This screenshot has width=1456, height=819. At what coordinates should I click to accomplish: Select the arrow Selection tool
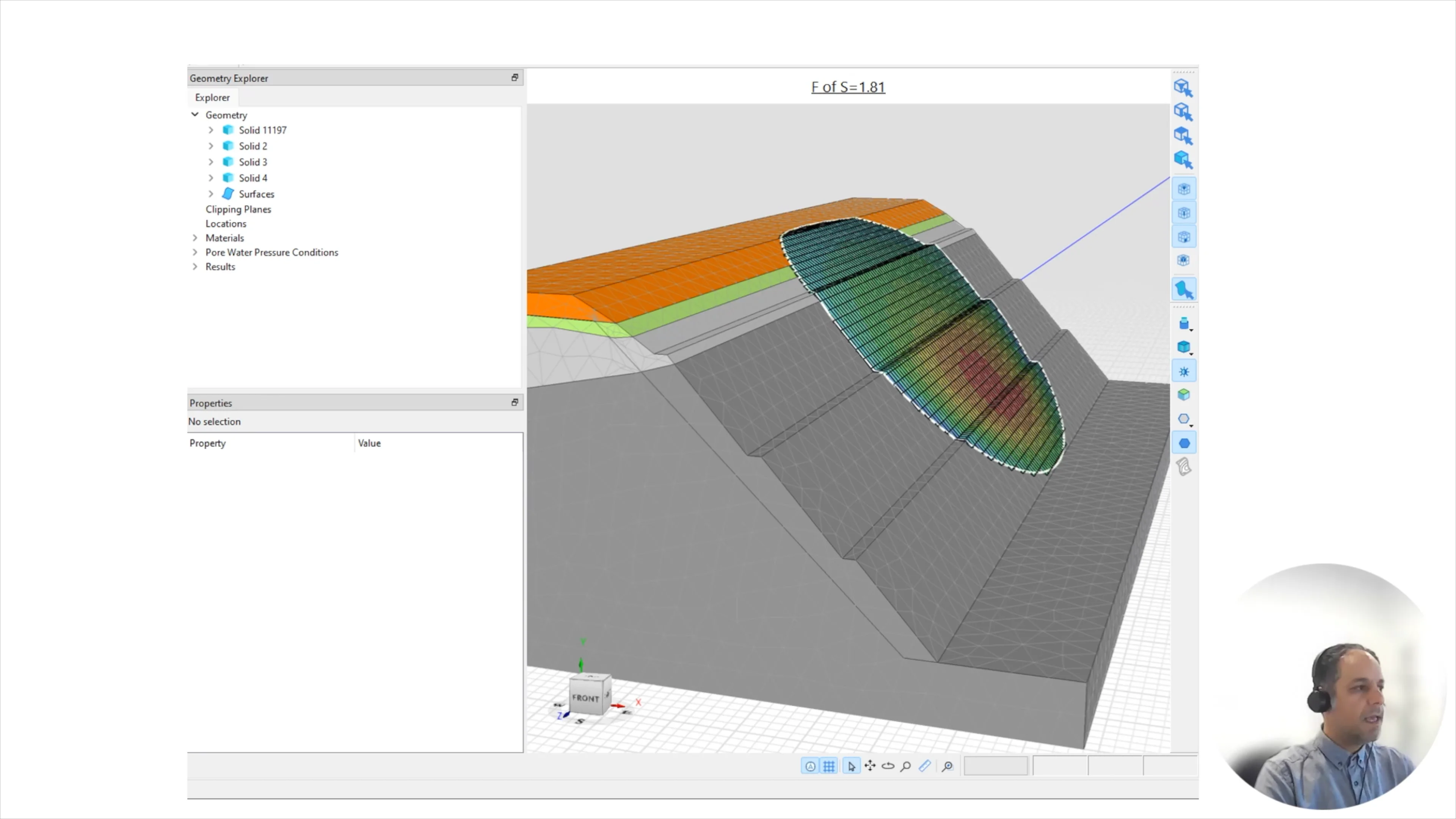(x=851, y=766)
